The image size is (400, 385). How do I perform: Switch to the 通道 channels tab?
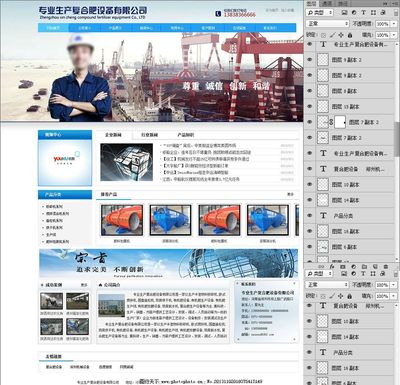(327, 3)
